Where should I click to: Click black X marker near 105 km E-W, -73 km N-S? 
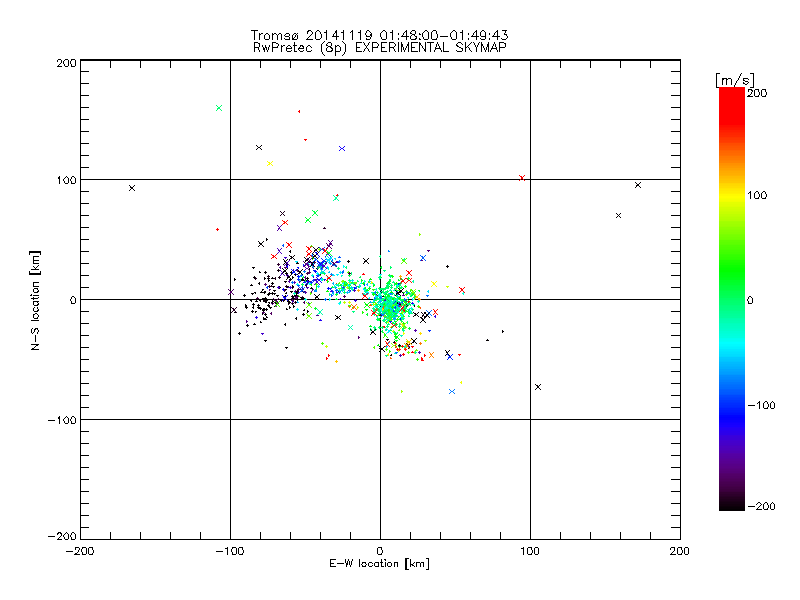point(538,387)
